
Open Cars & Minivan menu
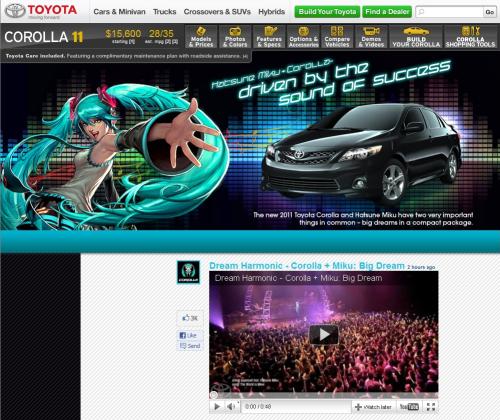click(x=119, y=12)
